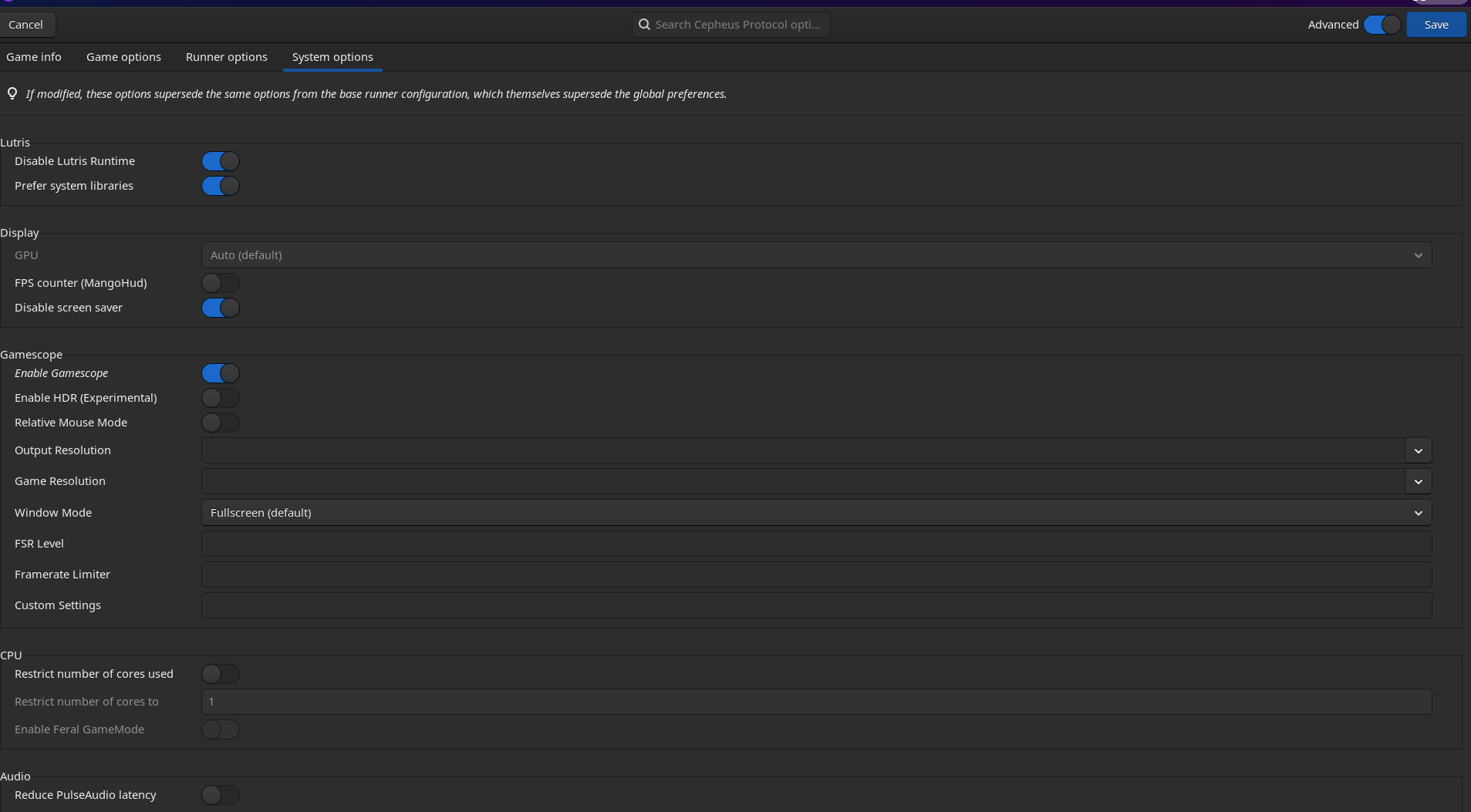Screen dimensions: 1471x812
Task: Click the 'Lutris' section heading
Action: pyautogui.click(x=15, y=143)
